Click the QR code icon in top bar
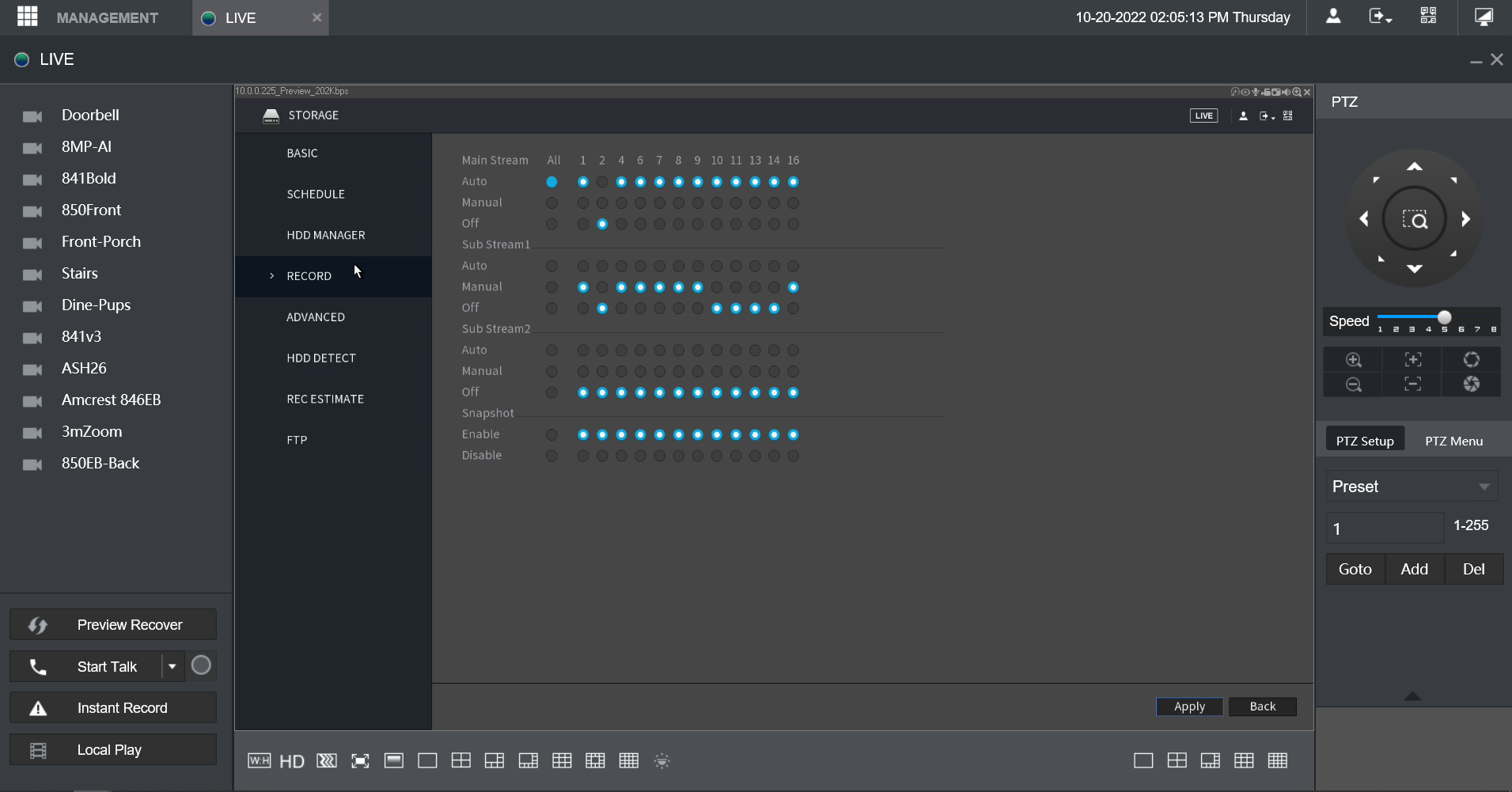This screenshot has width=1512, height=792. coord(1428,17)
